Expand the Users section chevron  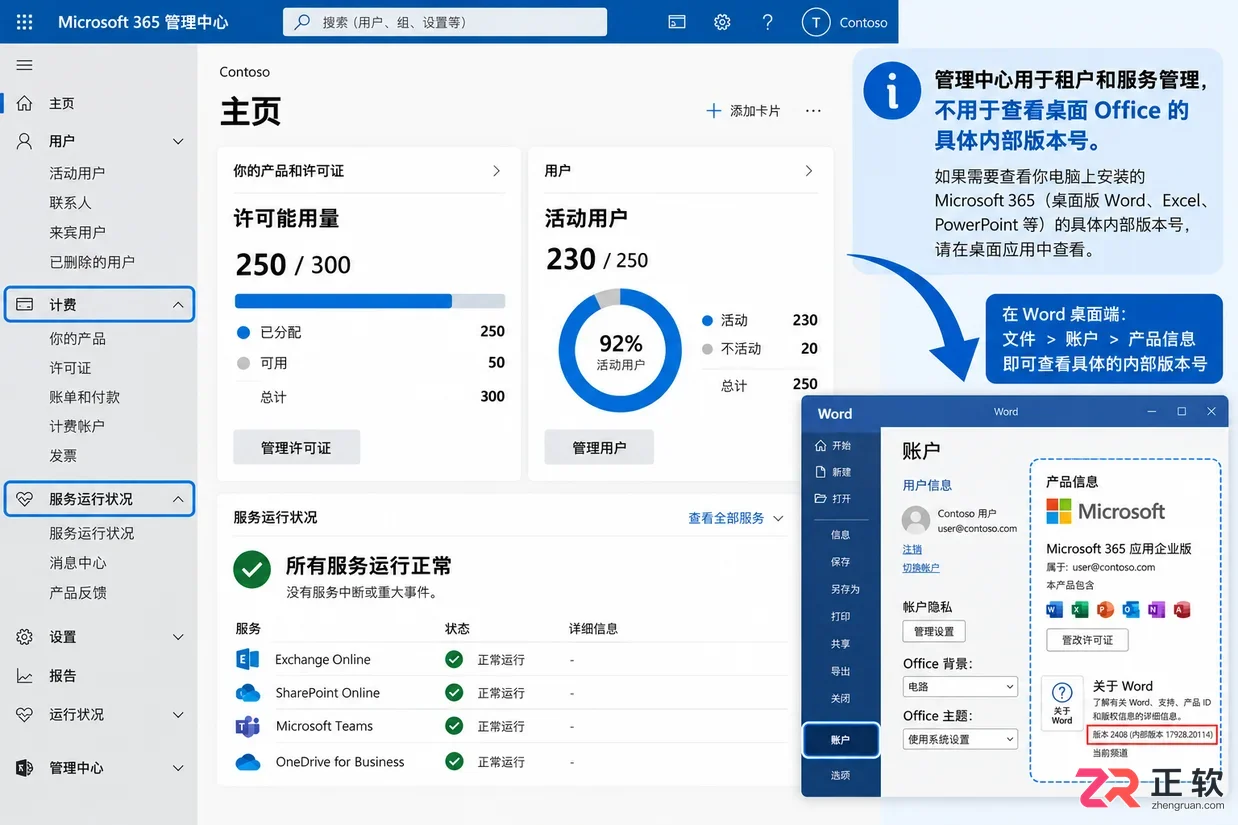click(x=178, y=141)
